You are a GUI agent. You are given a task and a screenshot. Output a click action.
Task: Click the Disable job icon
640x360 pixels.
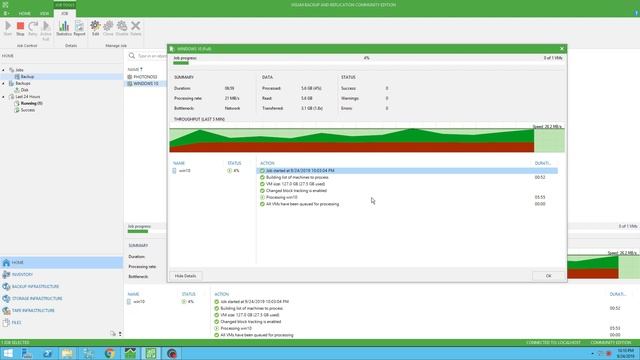(122, 29)
